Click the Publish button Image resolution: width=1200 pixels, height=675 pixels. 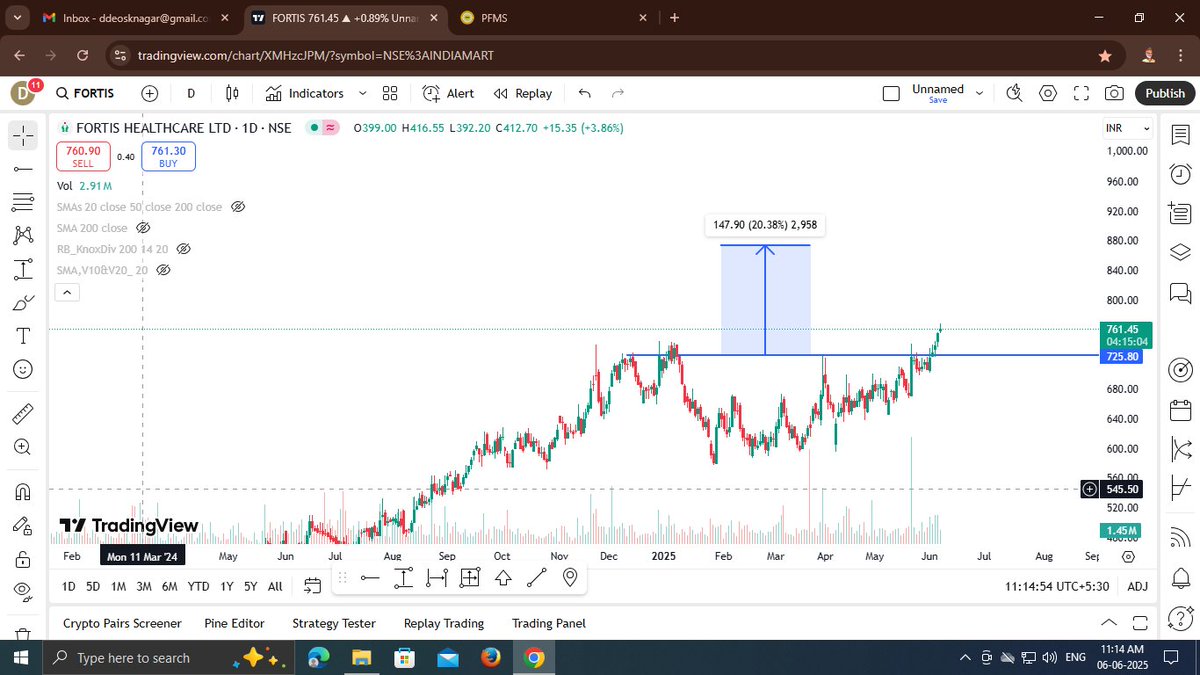pos(1165,93)
